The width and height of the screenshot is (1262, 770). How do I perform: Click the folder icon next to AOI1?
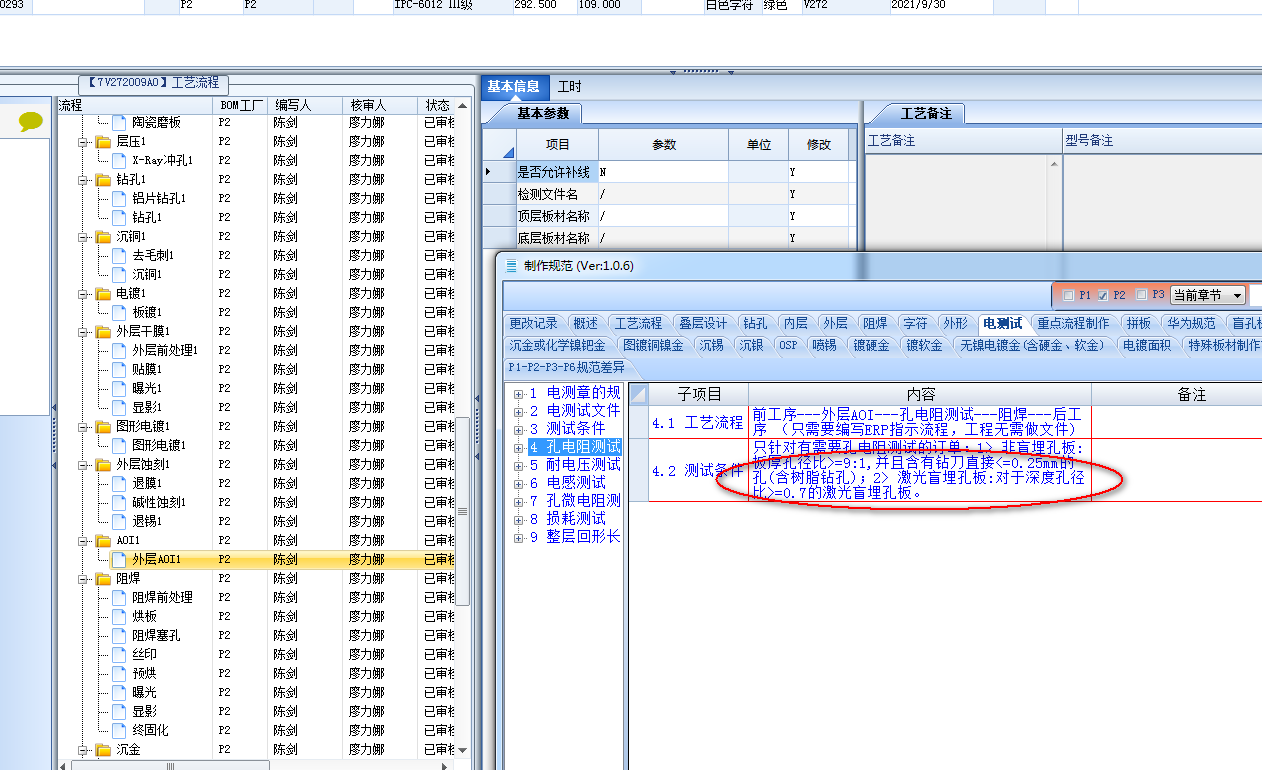tap(103, 541)
